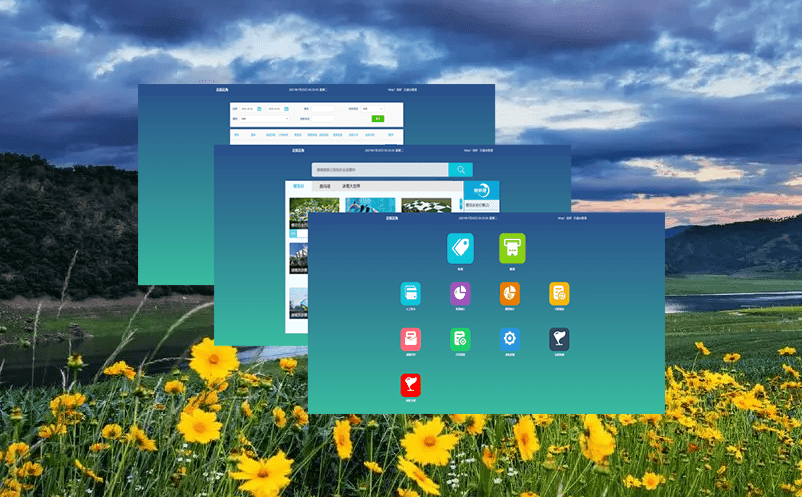
Task: Open the yellow order document tile
Action: [x=559, y=294]
